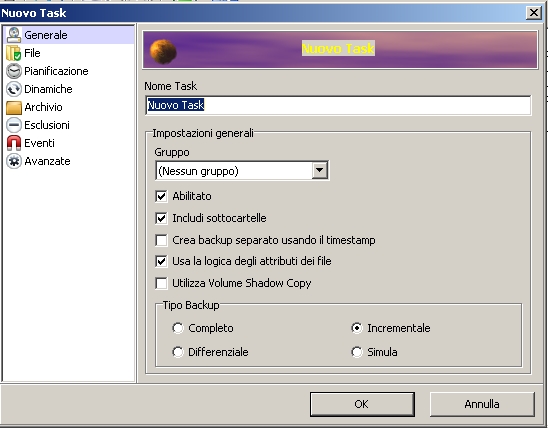The width and height of the screenshot is (548, 428).
Task: Select the Avanzate gear icon
Action: [14, 161]
